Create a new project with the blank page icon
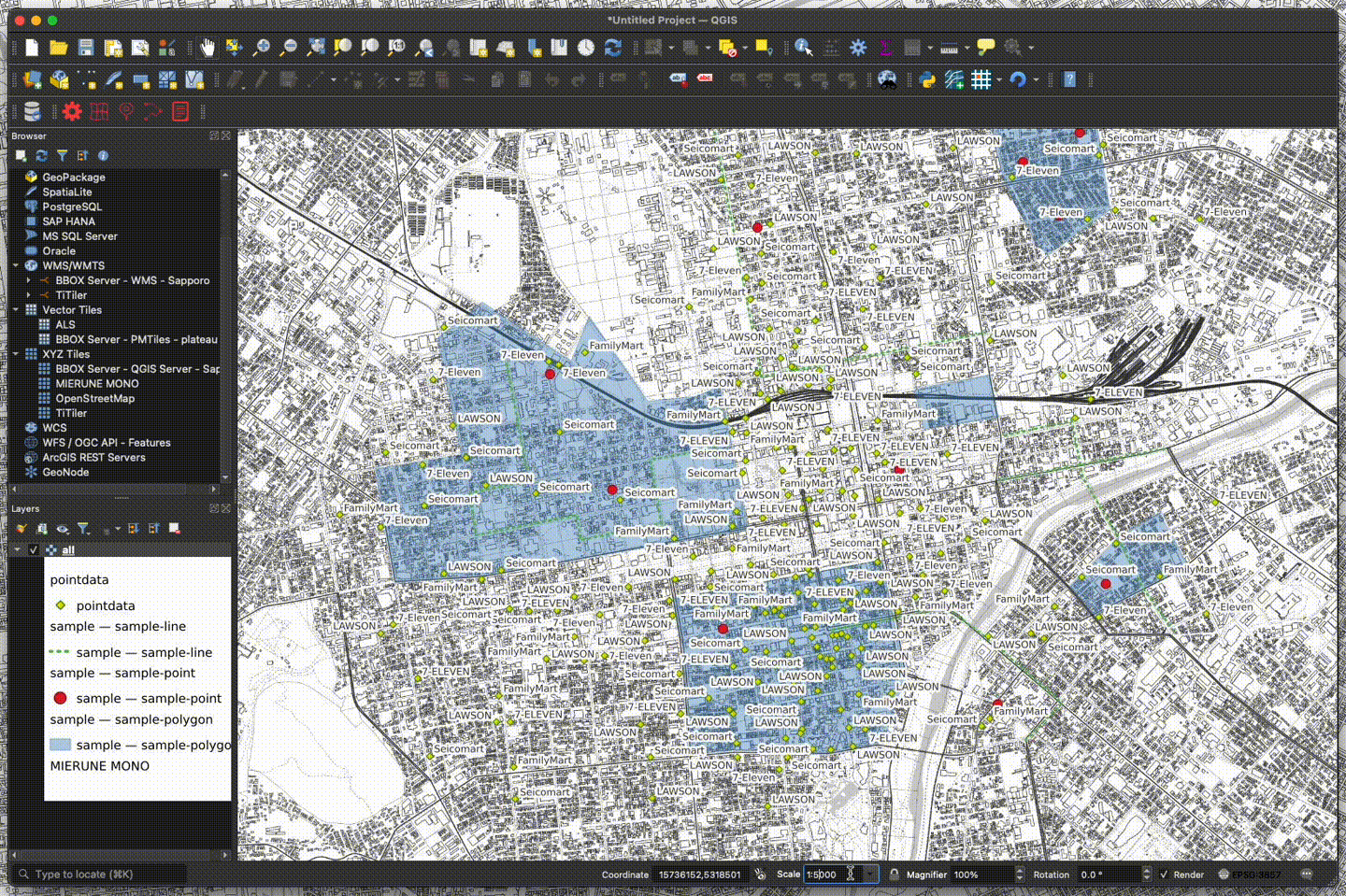The height and width of the screenshot is (896, 1346). [32, 48]
